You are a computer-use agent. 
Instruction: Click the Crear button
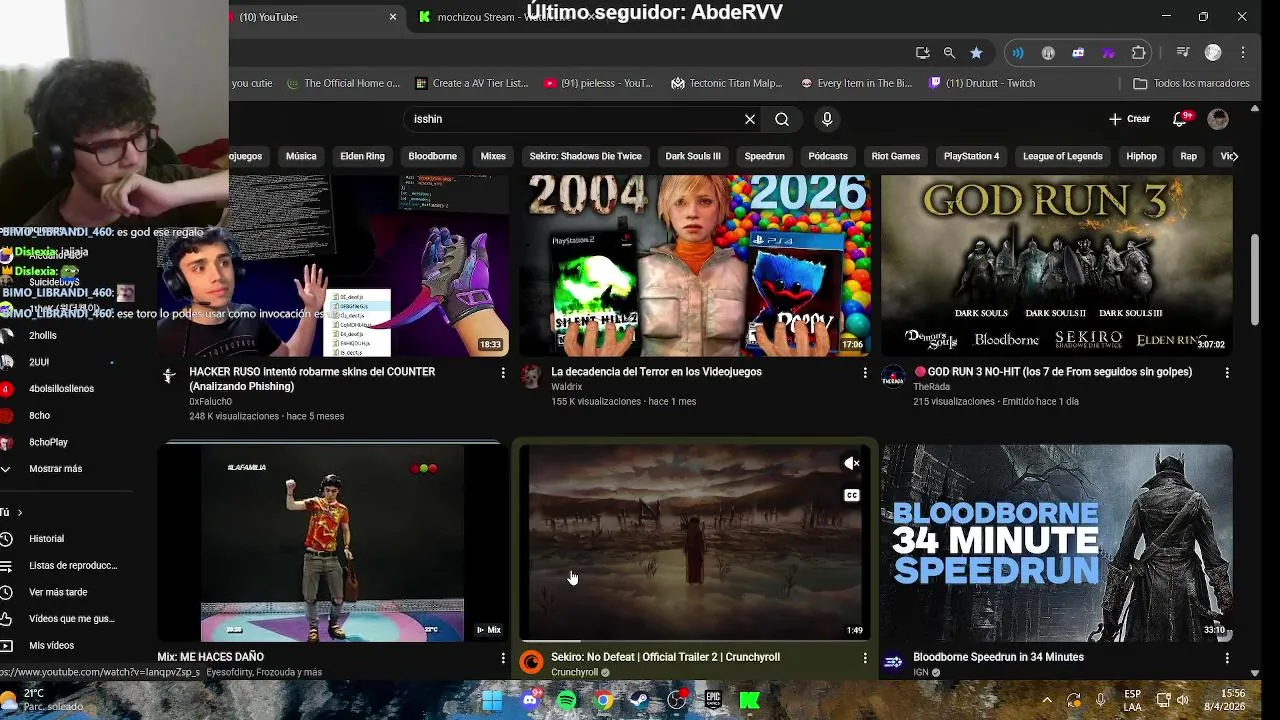pos(1129,119)
